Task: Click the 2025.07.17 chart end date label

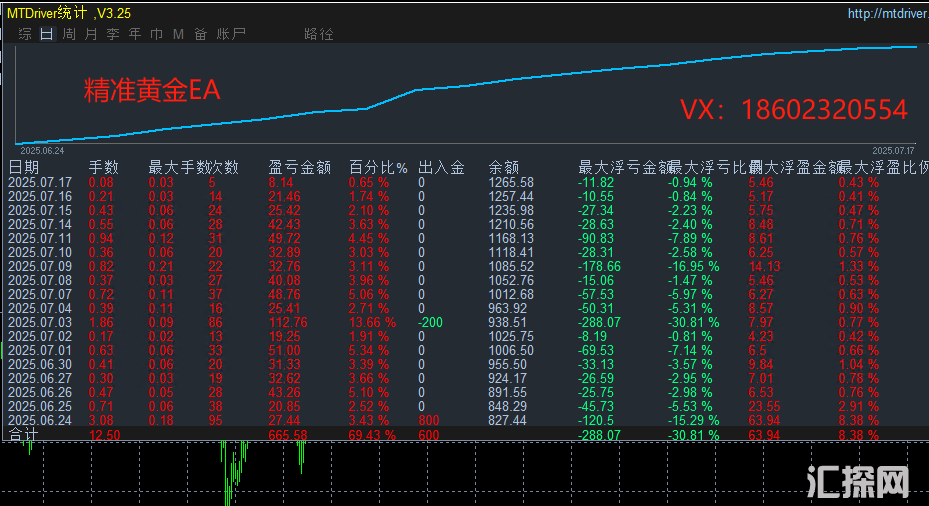Action: pos(893,150)
